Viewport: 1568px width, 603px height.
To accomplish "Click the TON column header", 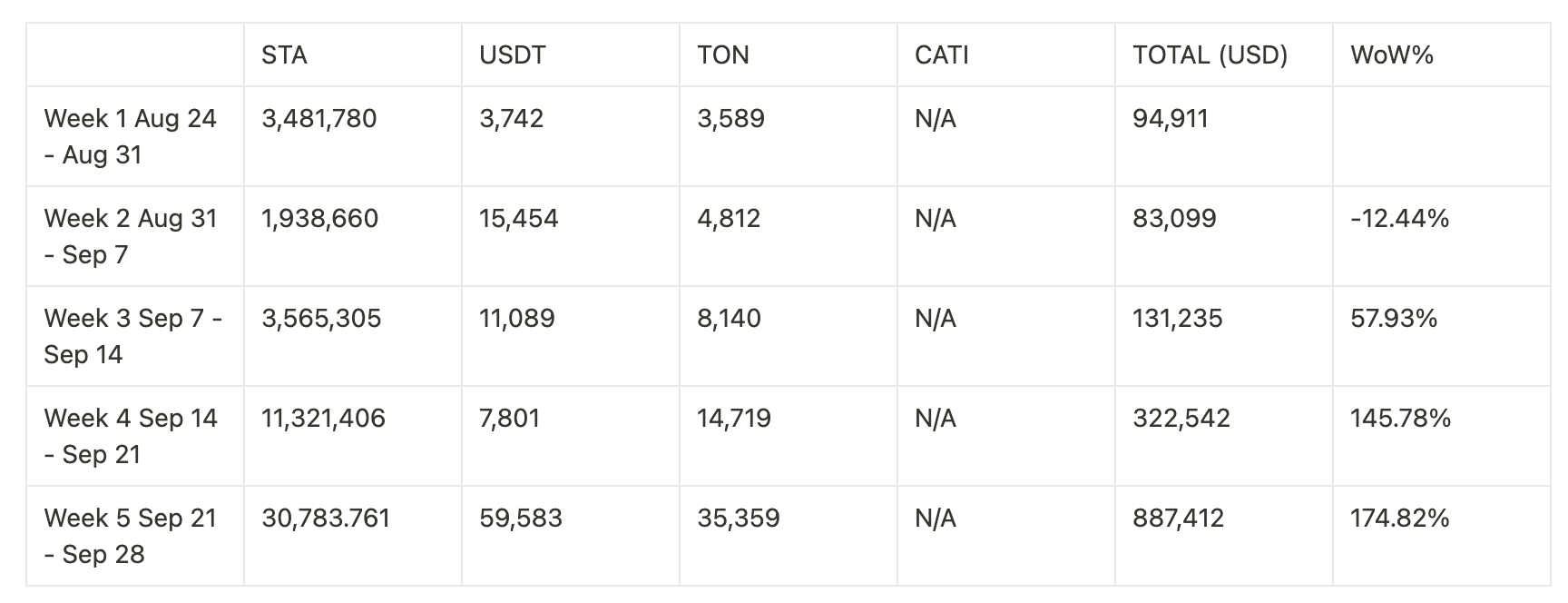I will coord(723,55).
